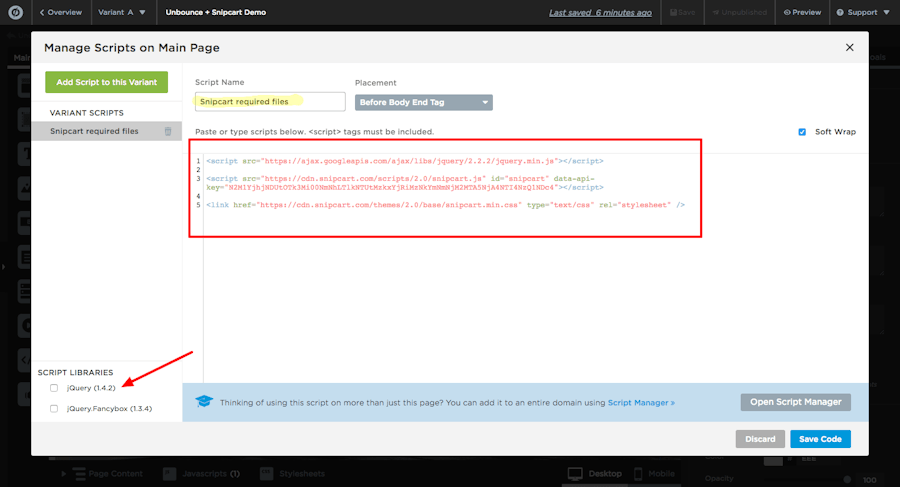
Task: Open the Variant A dropdown
Action: (122, 12)
